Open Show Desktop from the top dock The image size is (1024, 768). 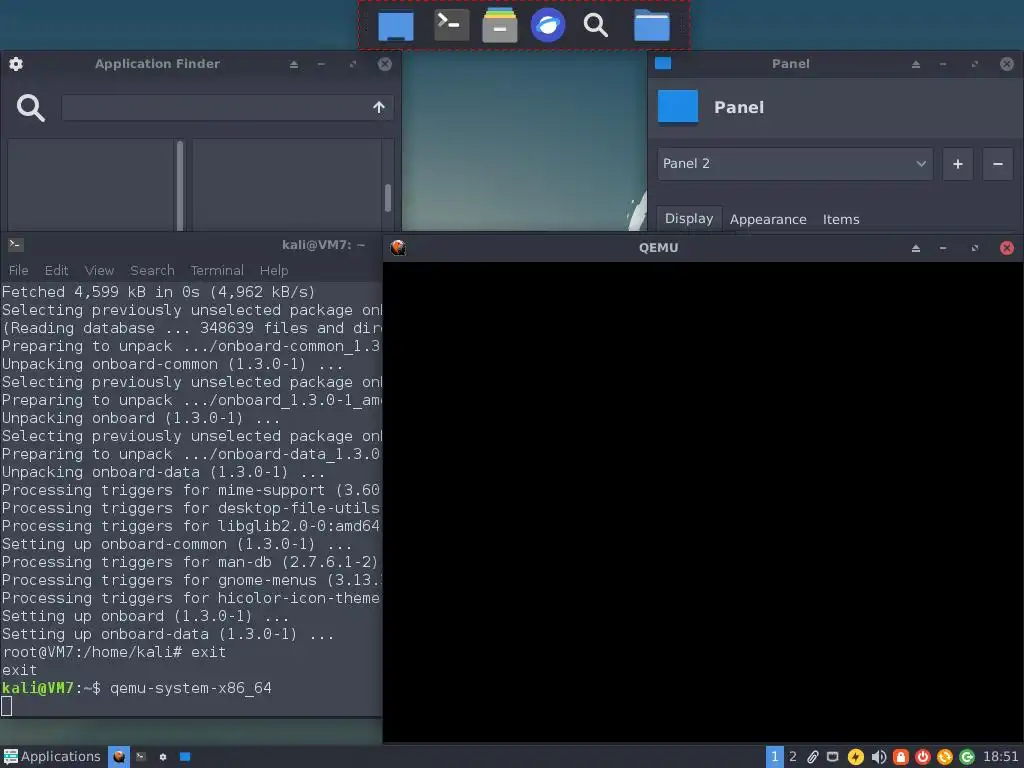pyautogui.click(x=396, y=26)
